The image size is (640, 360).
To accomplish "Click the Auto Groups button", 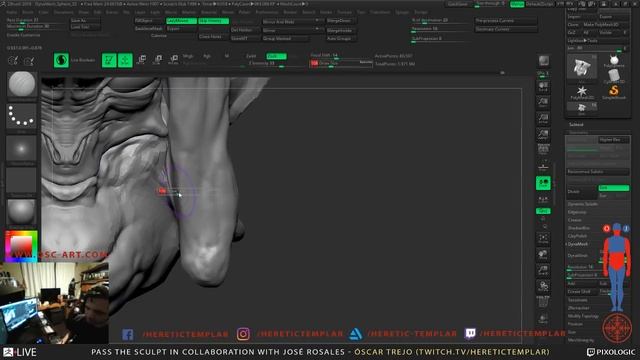I will (340, 38).
